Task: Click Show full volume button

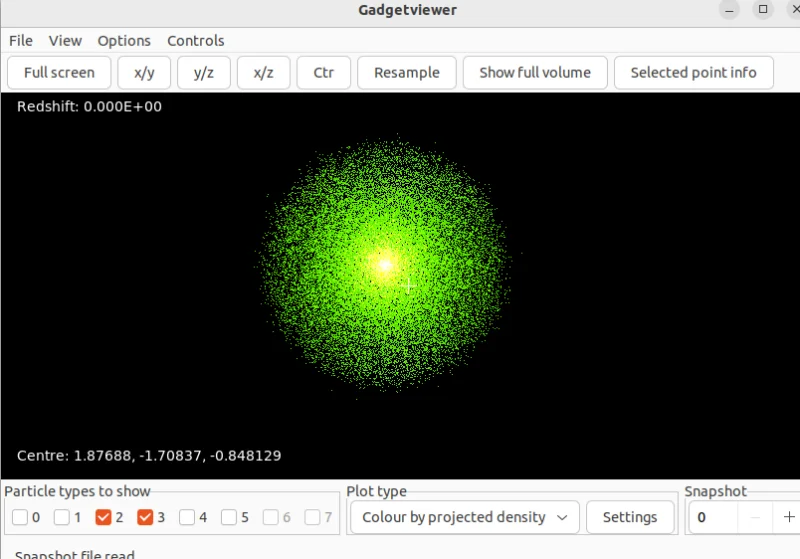Action: [534, 72]
